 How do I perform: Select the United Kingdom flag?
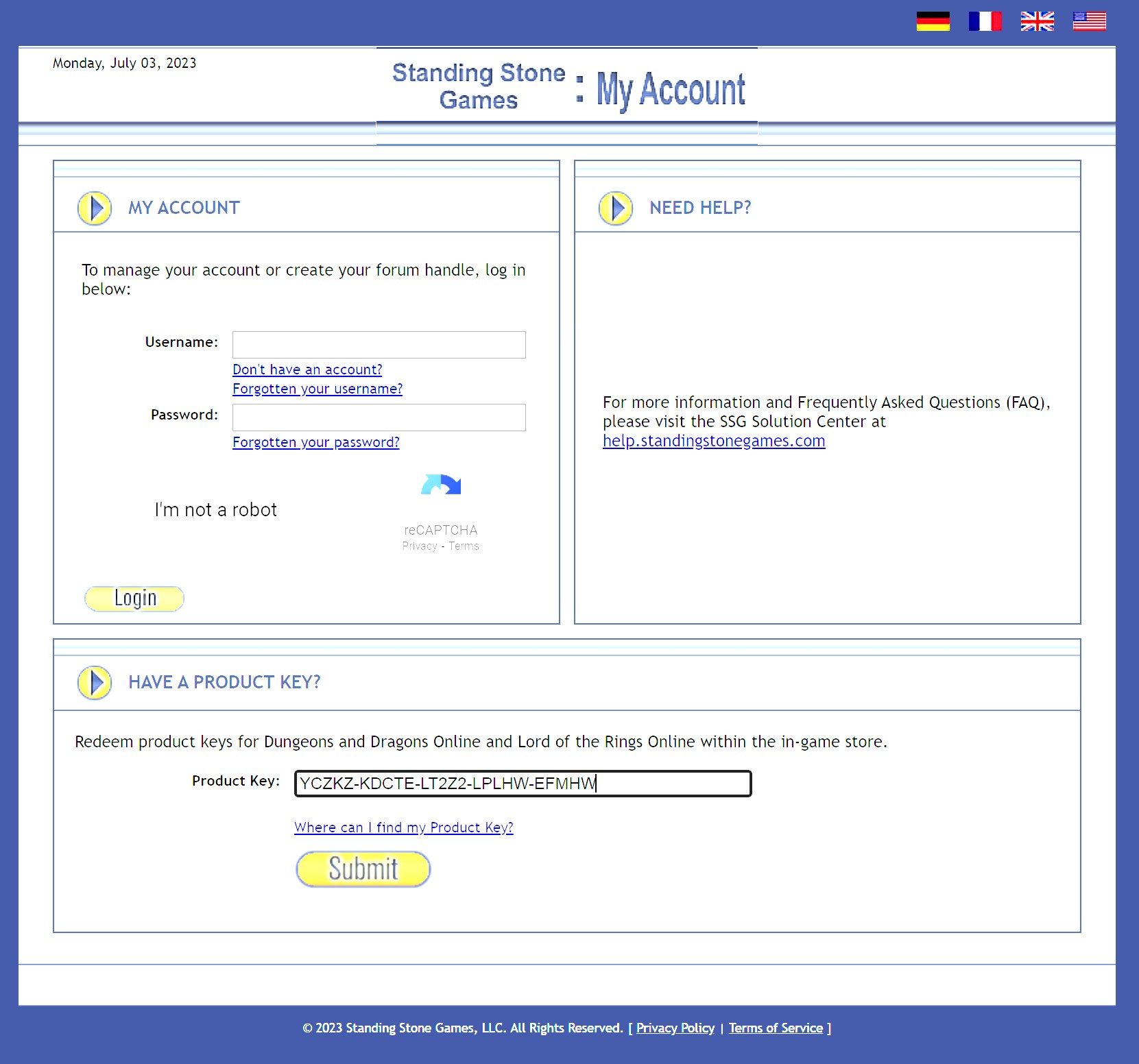[1037, 21]
